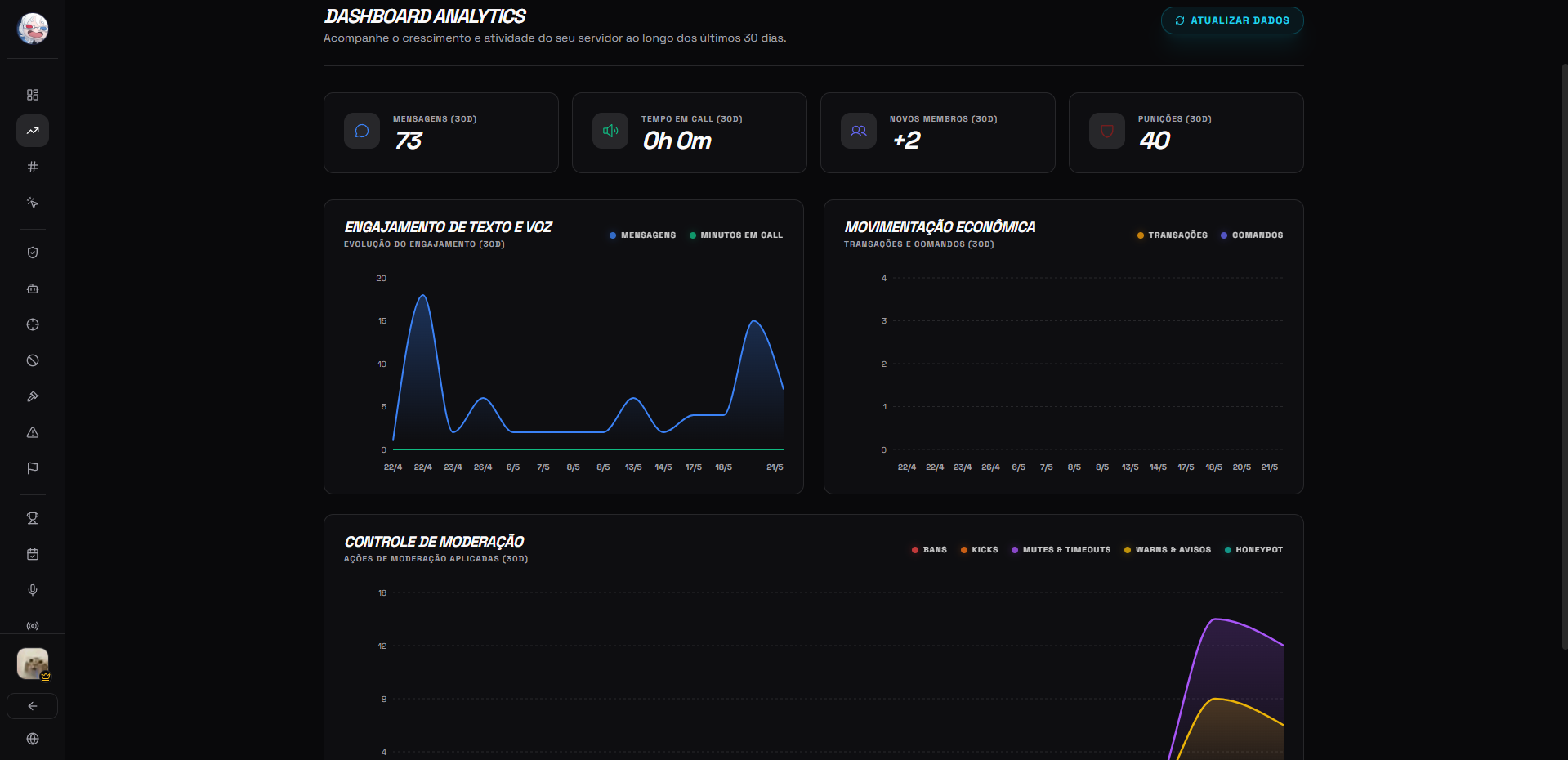Toggle Honeypot legend series
Viewport: 1568px width, 760px height.
pos(1253,550)
